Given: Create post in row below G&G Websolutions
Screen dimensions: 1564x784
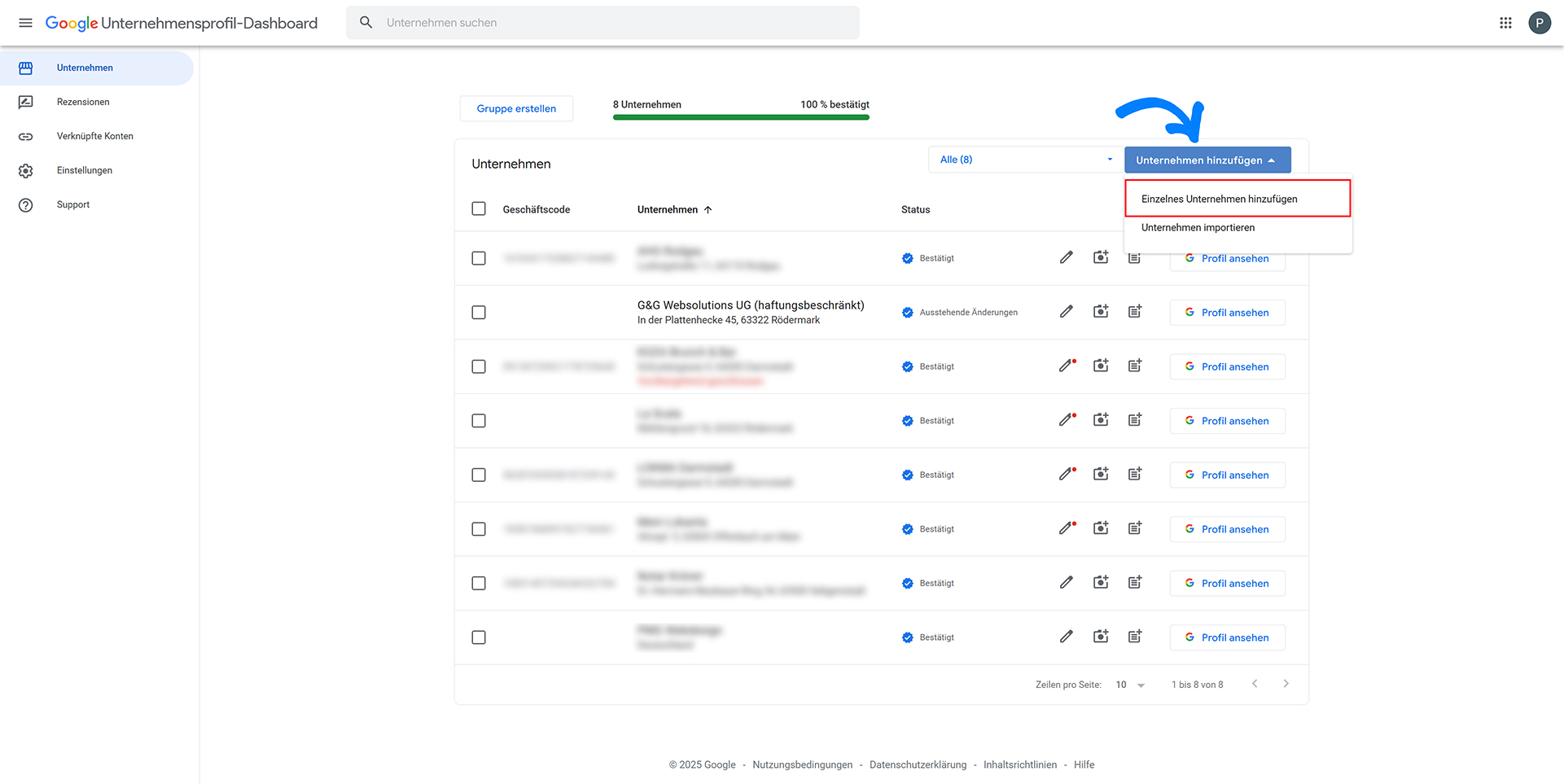Looking at the screenshot, I should point(1135,366).
